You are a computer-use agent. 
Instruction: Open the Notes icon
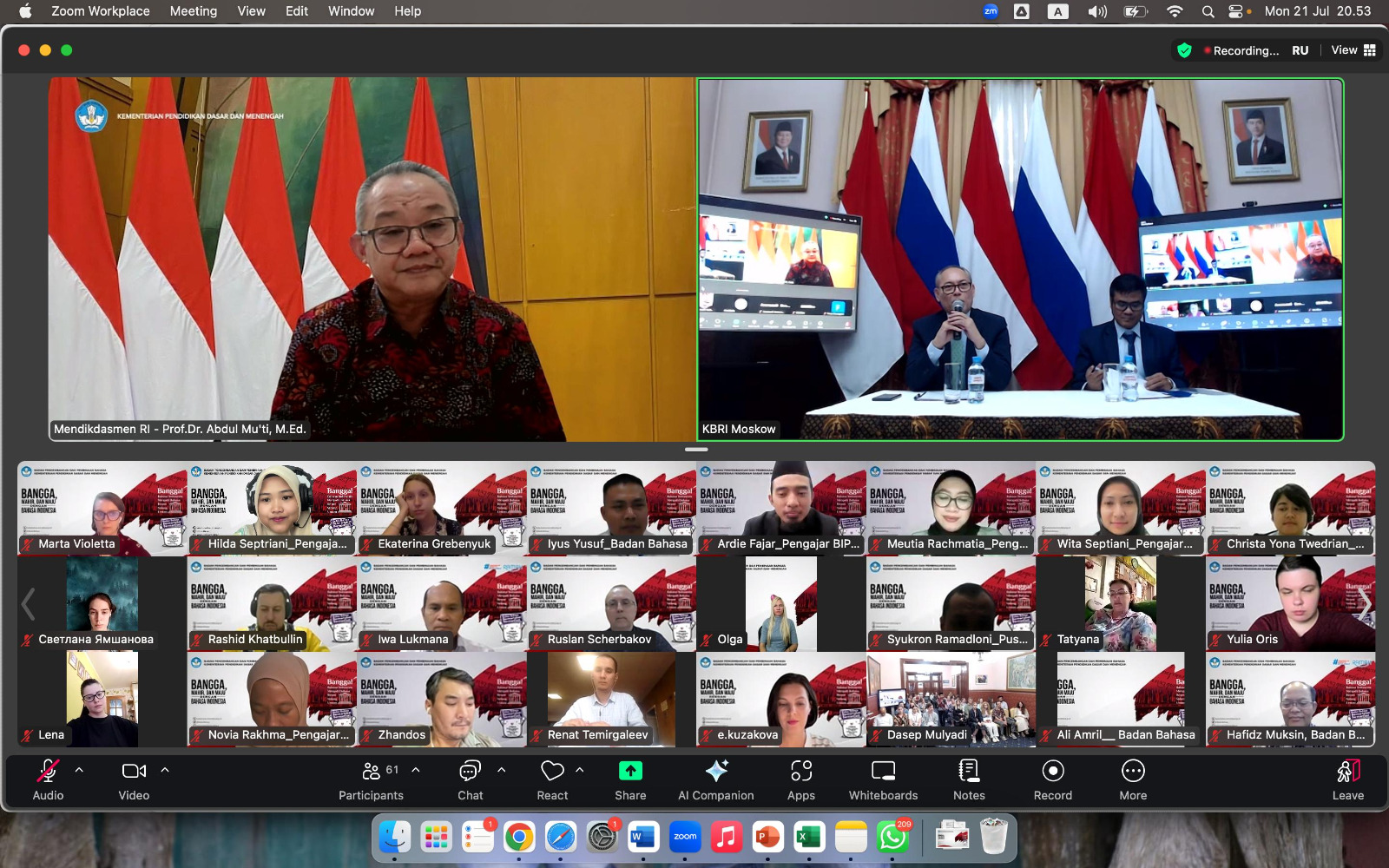pos(969,772)
